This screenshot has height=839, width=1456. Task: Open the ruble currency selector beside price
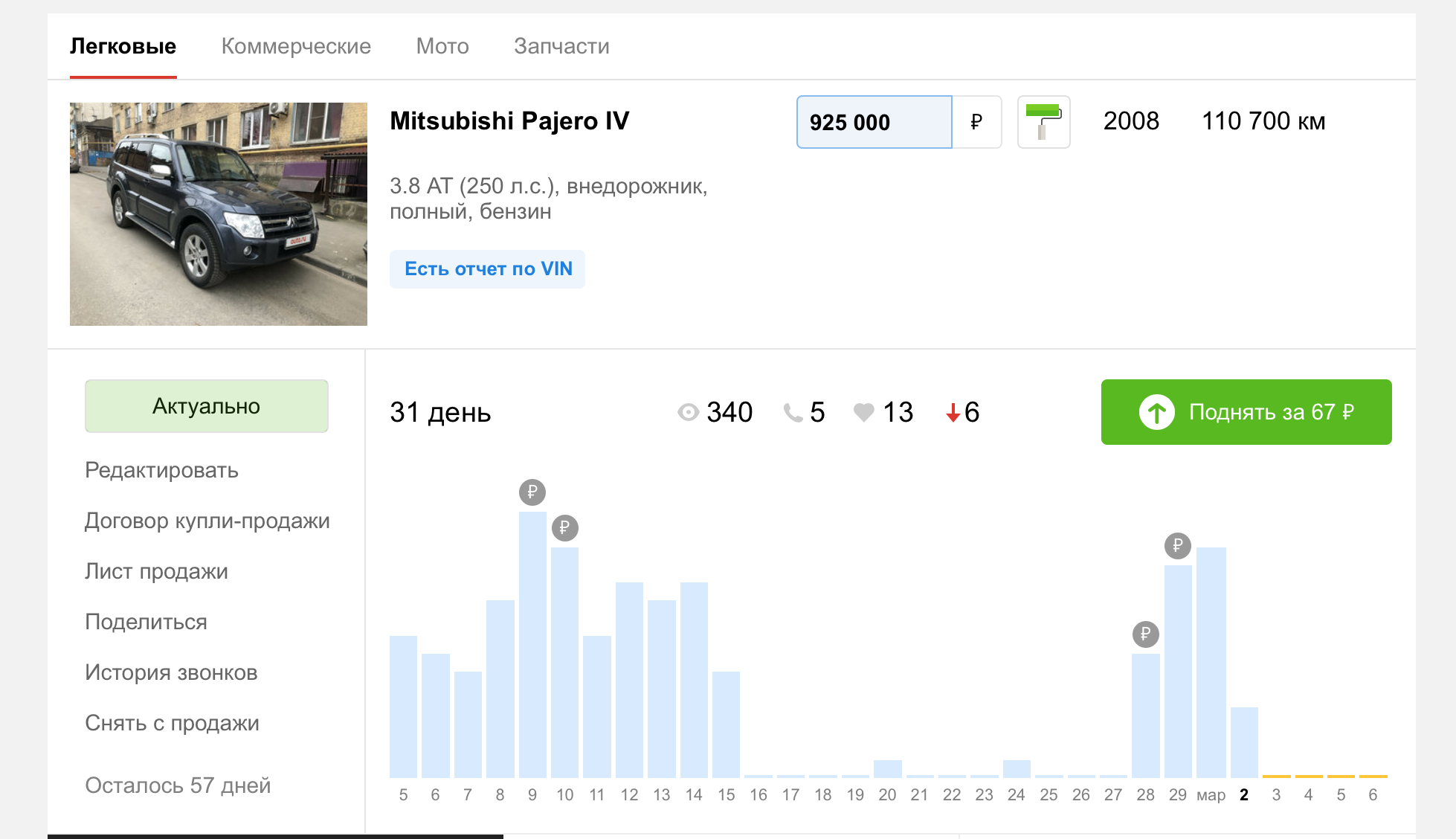click(976, 122)
